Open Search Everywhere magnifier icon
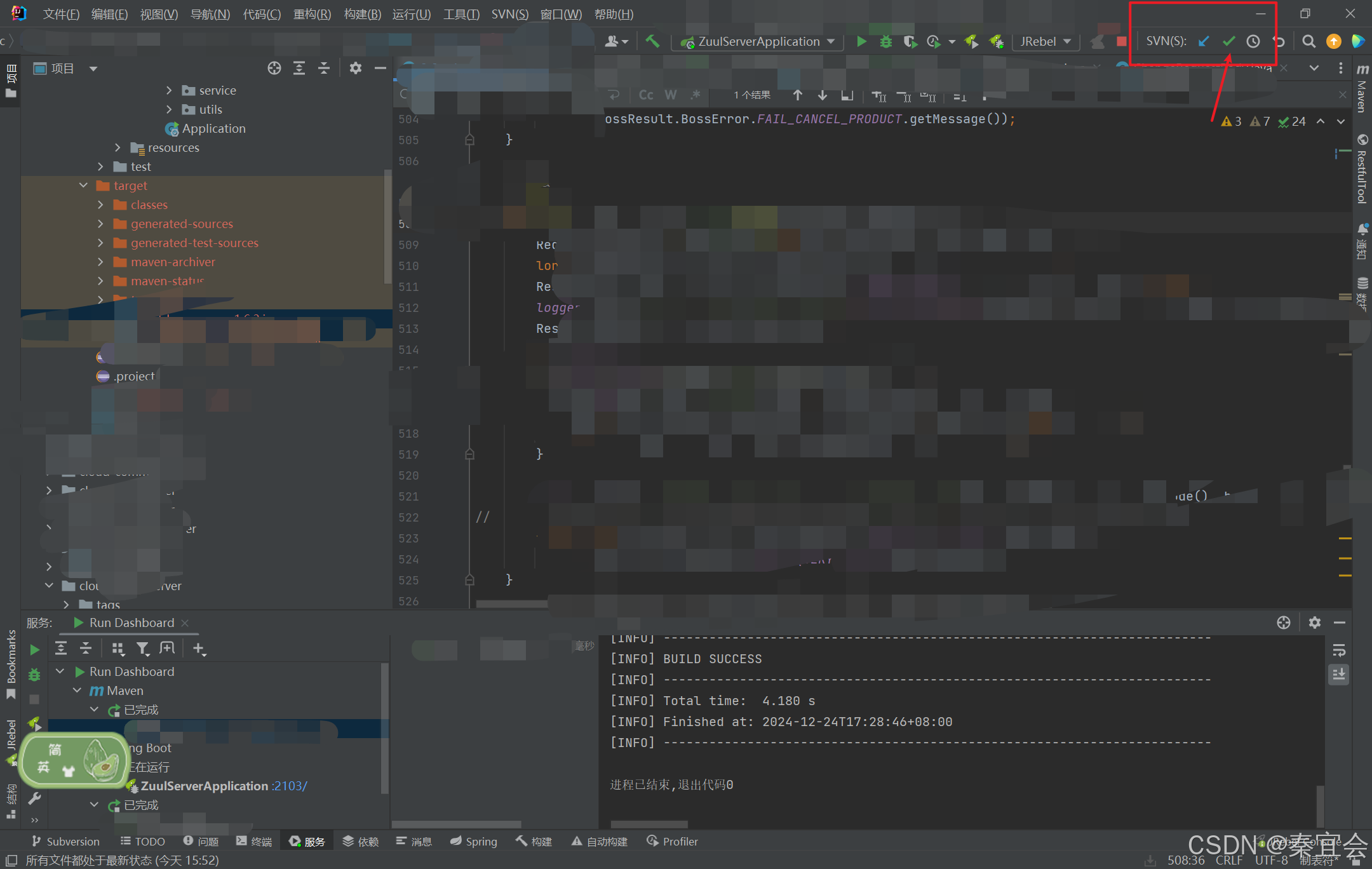This screenshot has width=1372, height=869. [1308, 41]
